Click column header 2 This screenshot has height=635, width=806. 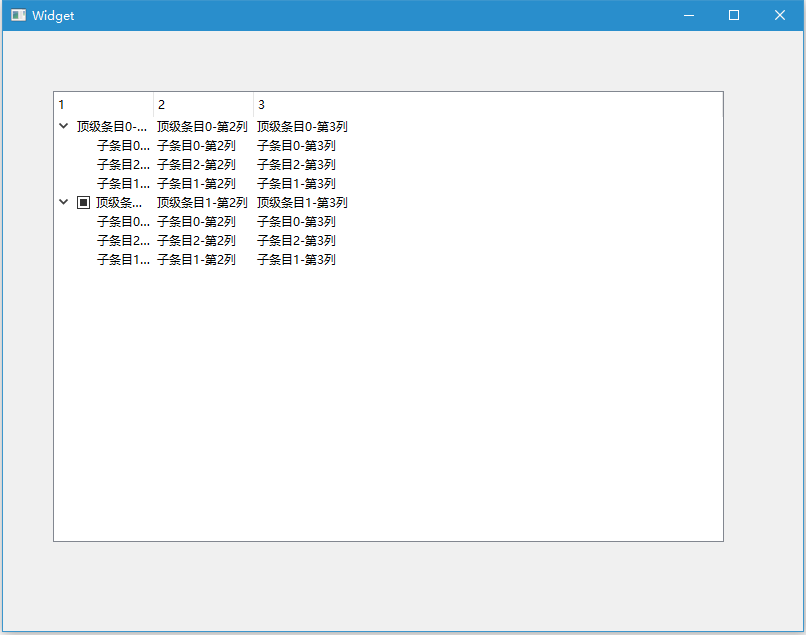[204, 105]
